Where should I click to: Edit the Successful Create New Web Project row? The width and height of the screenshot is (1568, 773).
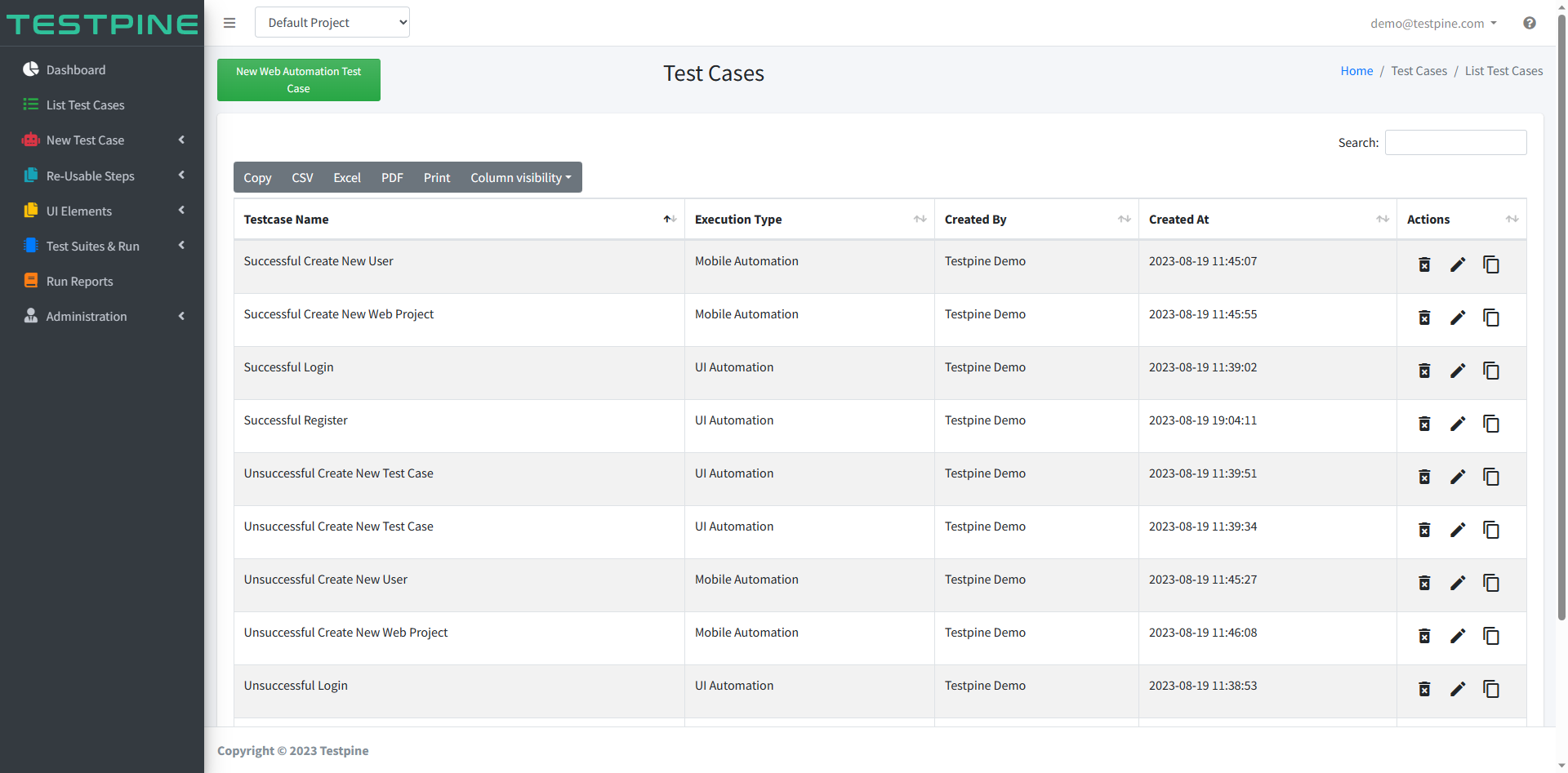pos(1458,318)
